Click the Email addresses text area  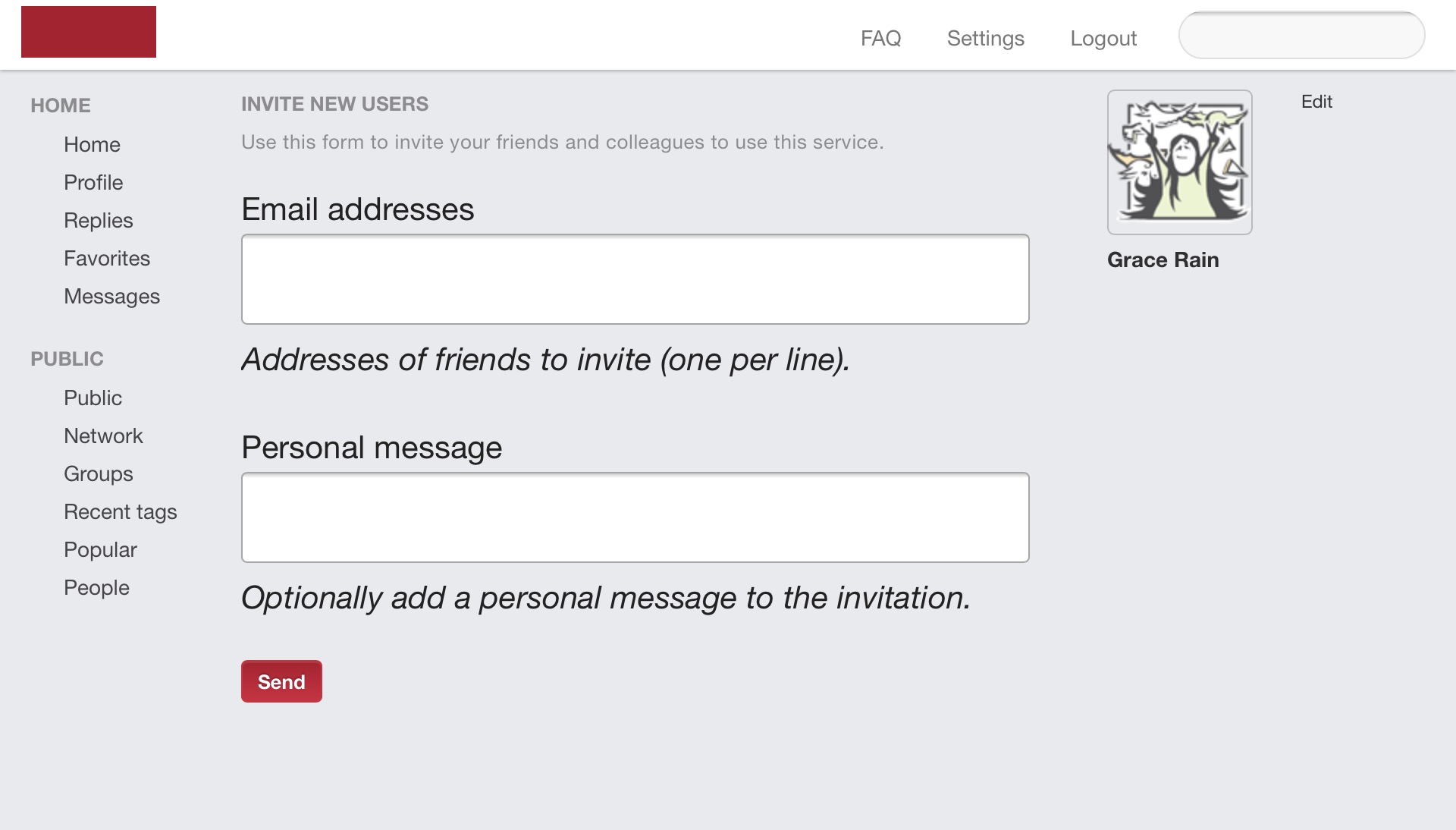point(635,279)
